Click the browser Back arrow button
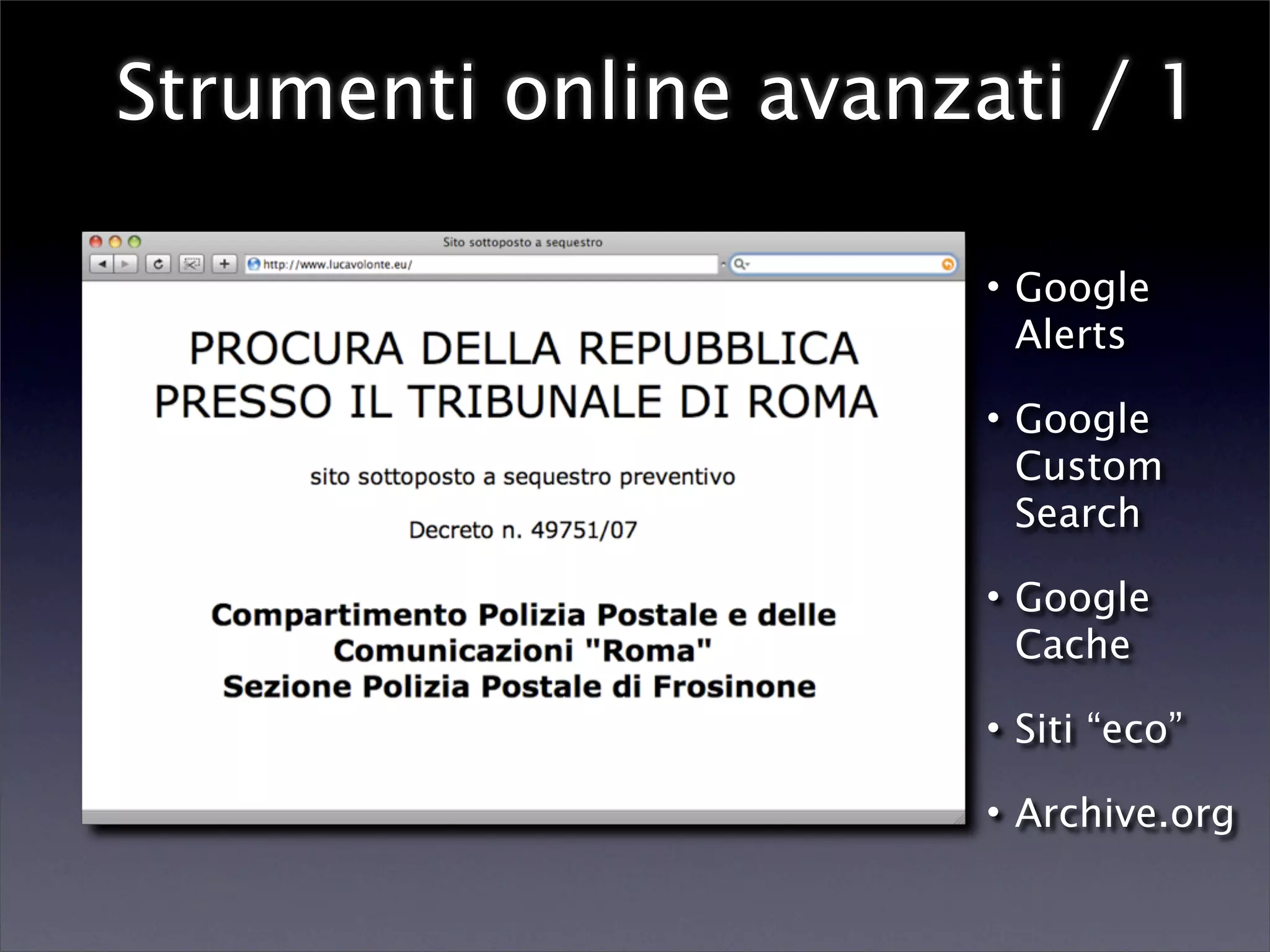The height and width of the screenshot is (952, 1270). point(102,264)
